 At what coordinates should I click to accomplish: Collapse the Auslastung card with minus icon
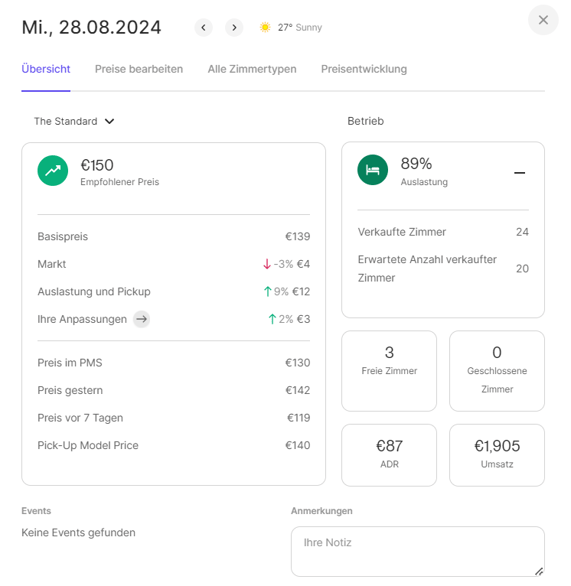point(519,173)
